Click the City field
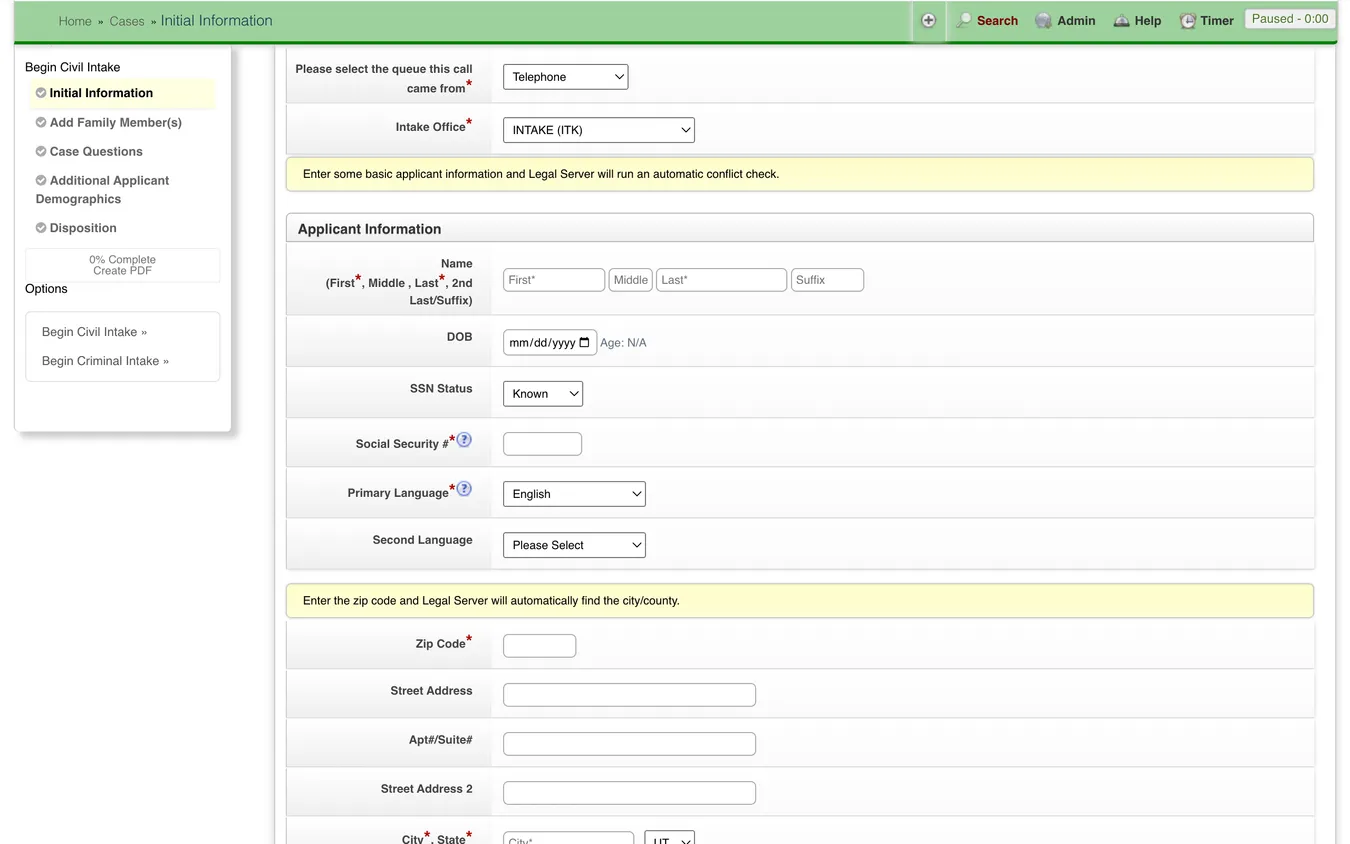 [568, 839]
